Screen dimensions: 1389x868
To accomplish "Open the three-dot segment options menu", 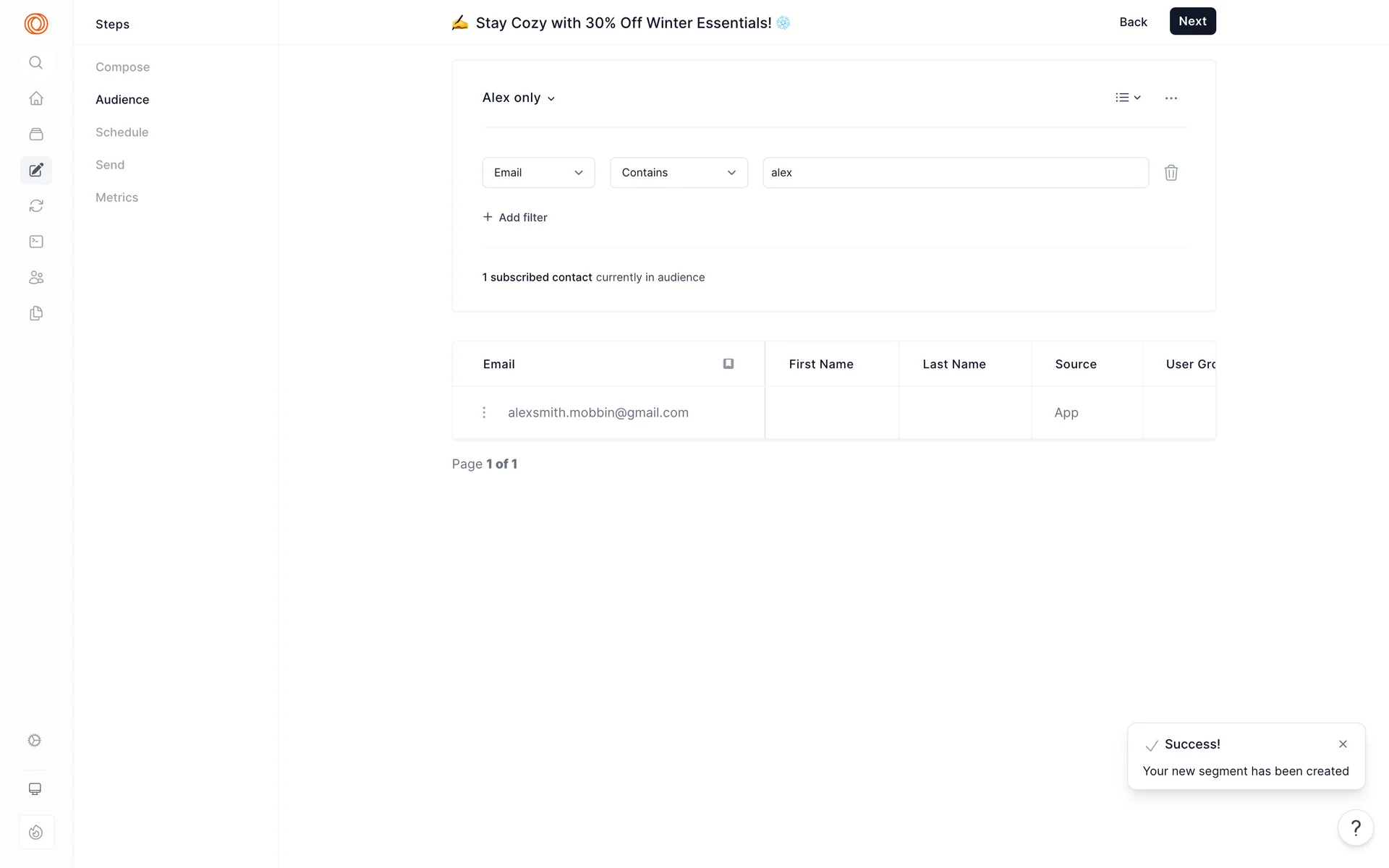I will 1171,98.
